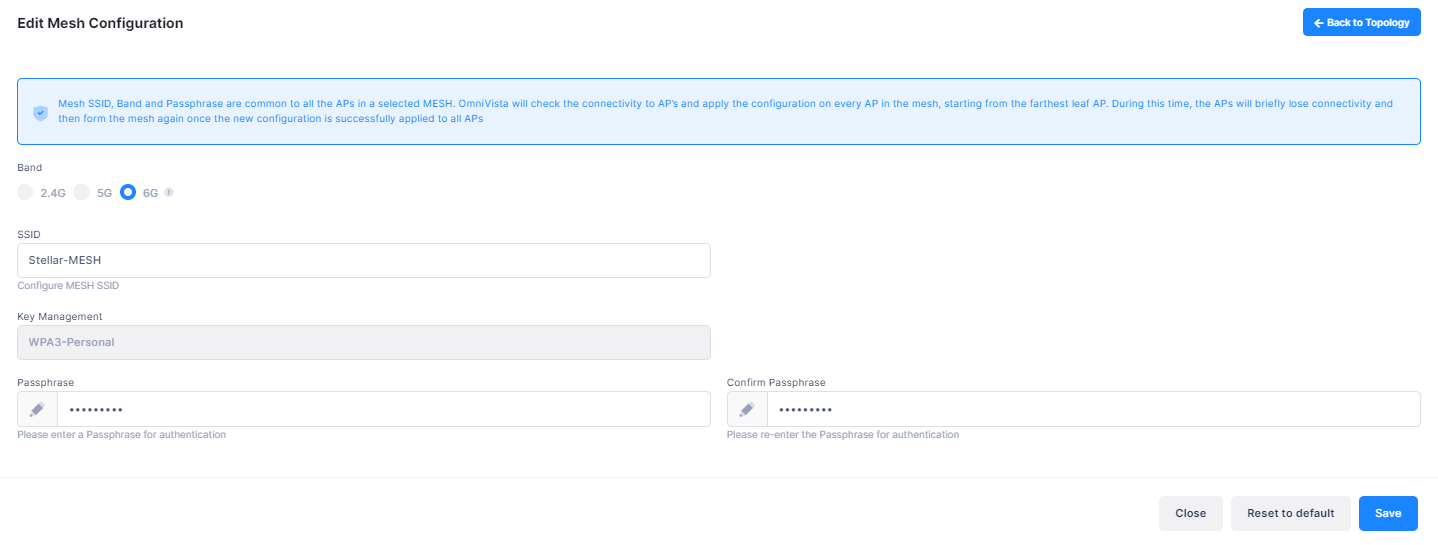Go back to Topology
The image size is (1438, 545).
(x=1361, y=23)
